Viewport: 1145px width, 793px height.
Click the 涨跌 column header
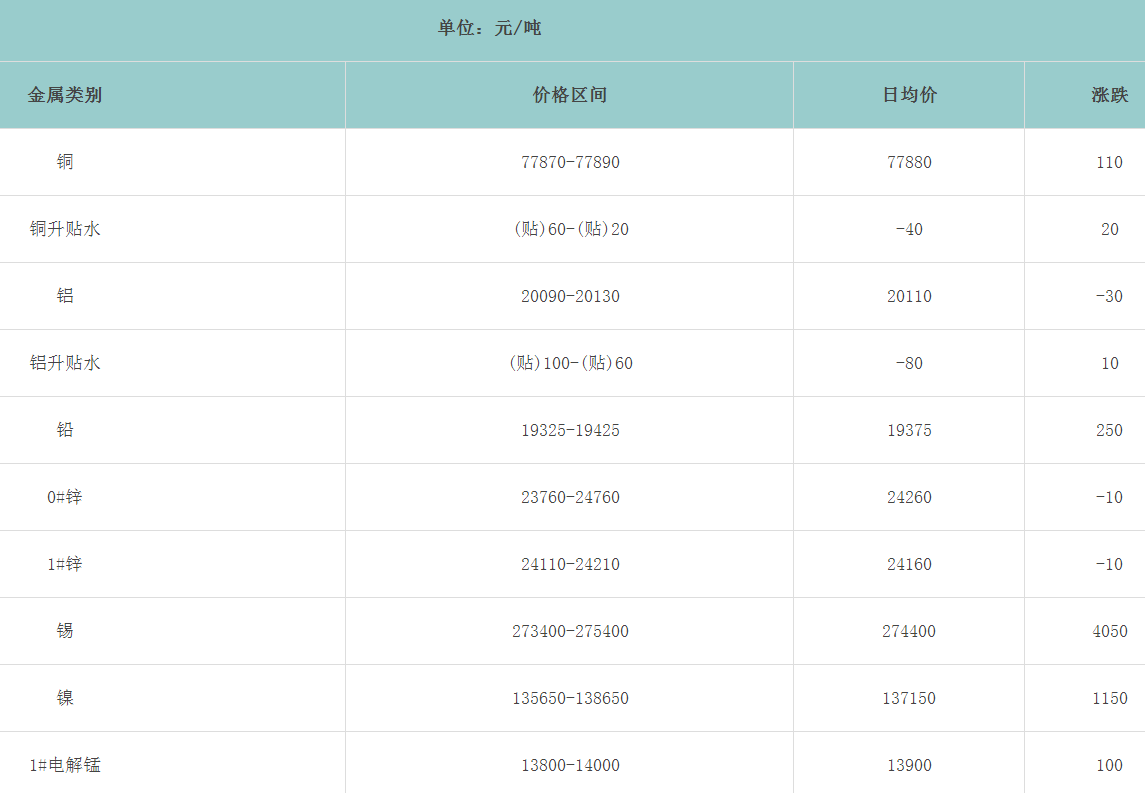tap(1109, 95)
